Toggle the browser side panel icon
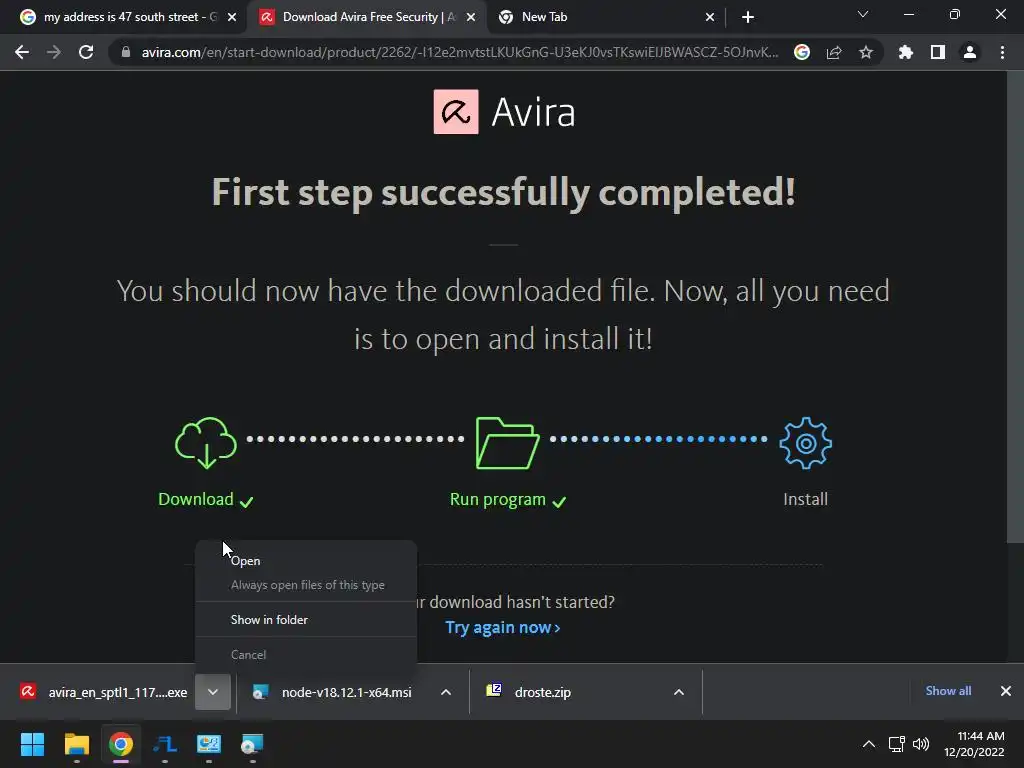The image size is (1024, 768). [938, 52]
